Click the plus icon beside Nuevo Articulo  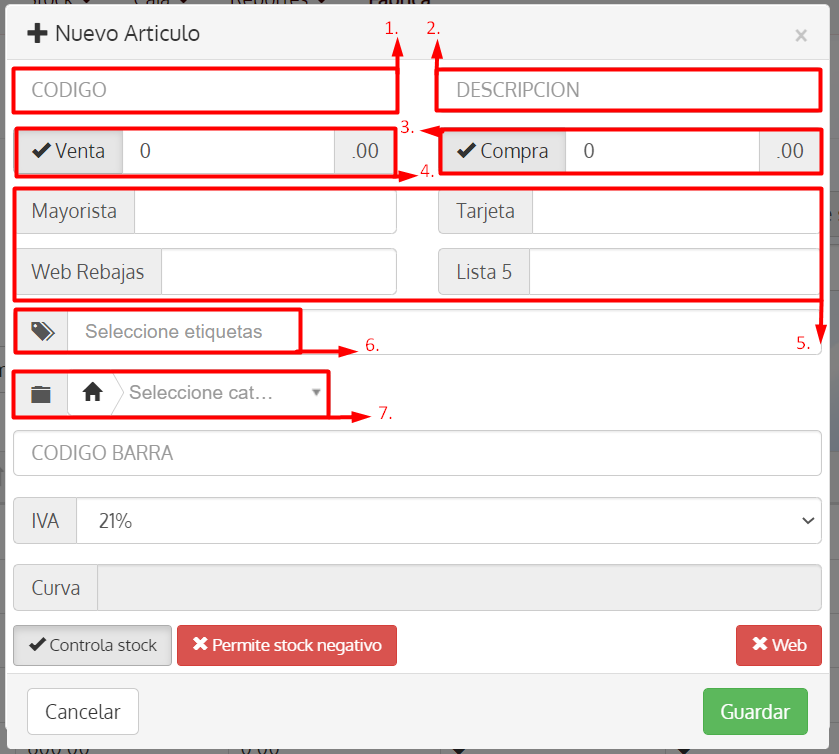tap(35, 33)
